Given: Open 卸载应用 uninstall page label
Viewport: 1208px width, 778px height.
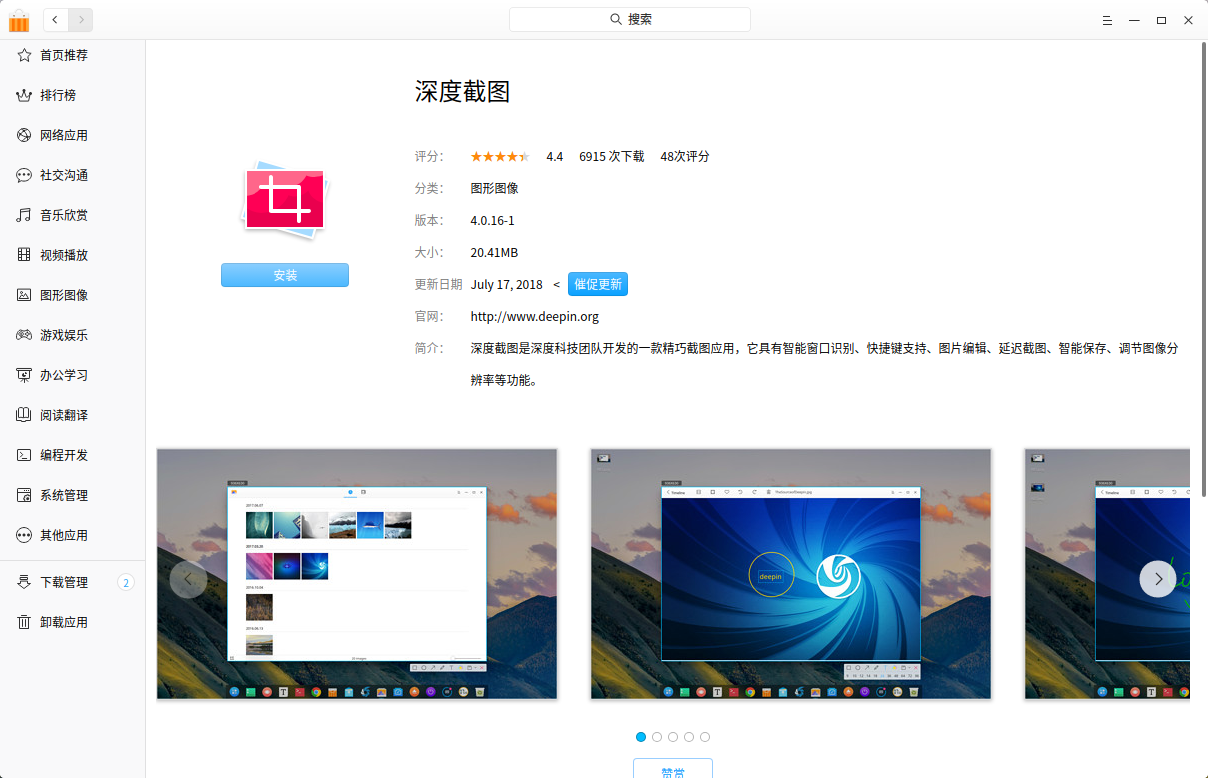Looking at the screenshot, I should pyautogui.click(x=64, y=622).
